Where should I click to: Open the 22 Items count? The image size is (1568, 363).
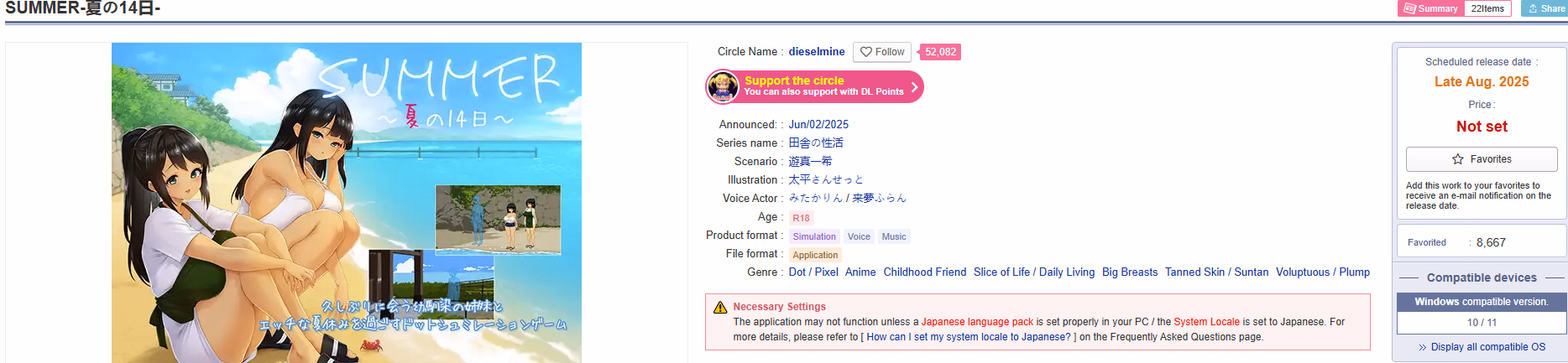pyautogui.click(x=1487, y=8)
